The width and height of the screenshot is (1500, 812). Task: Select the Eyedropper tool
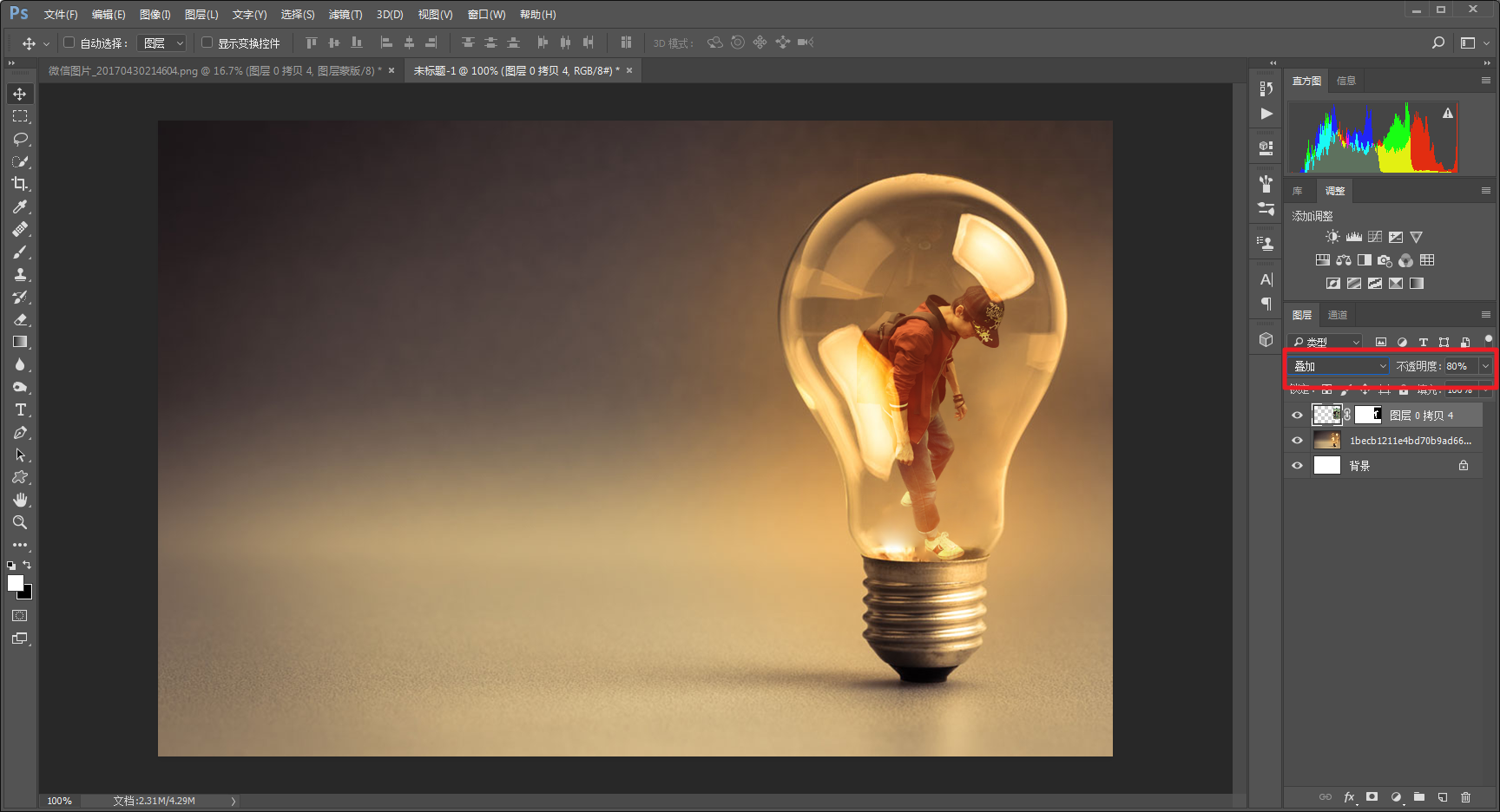coord(20,206)
